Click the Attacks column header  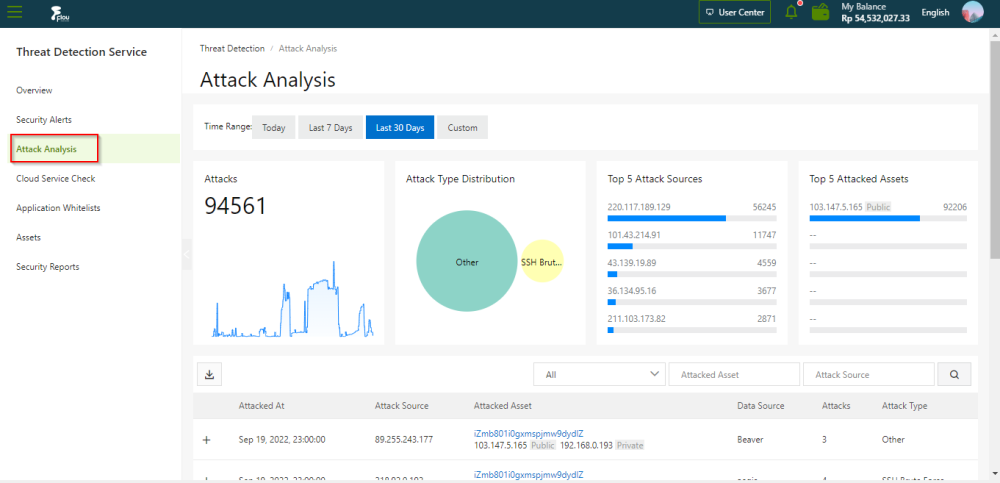[836, 406]
